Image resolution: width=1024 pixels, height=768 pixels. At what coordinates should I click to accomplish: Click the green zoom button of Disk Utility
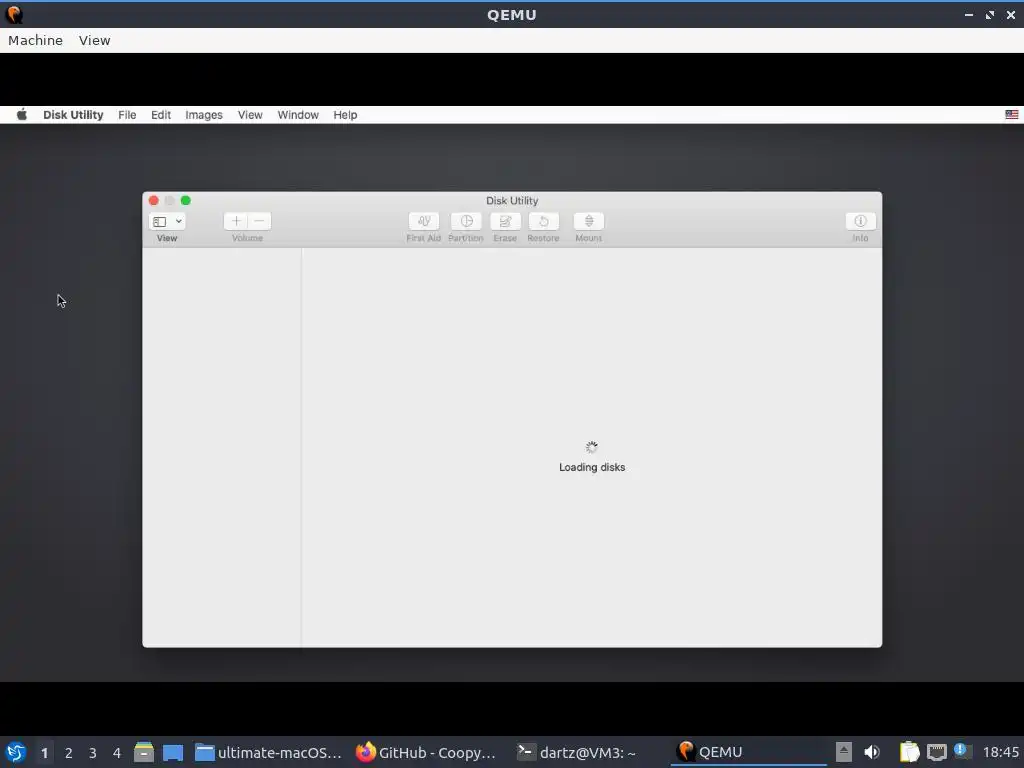tap(185, 200)
